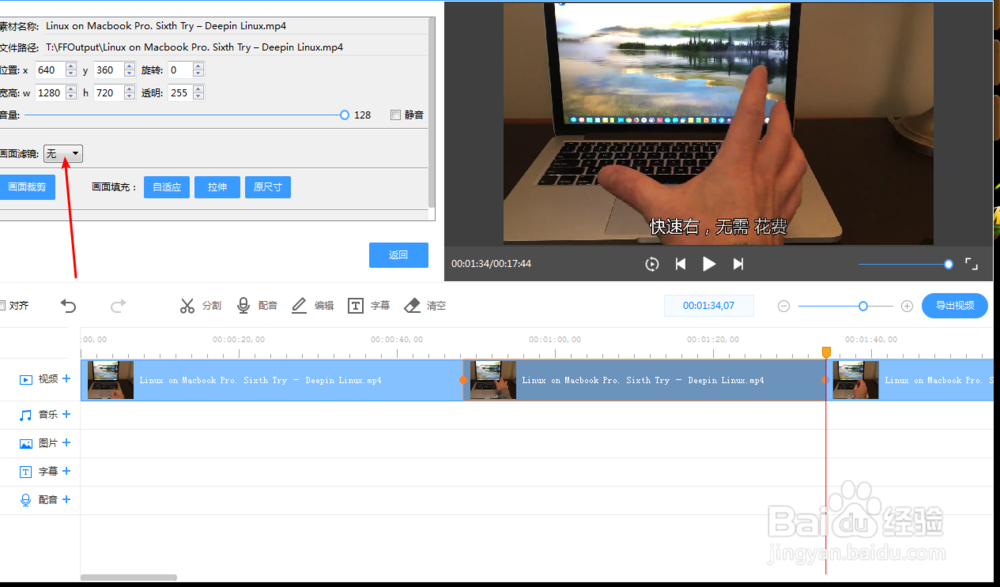
Task: Click the eraser clear tool
Action: [x=412, y=306]
